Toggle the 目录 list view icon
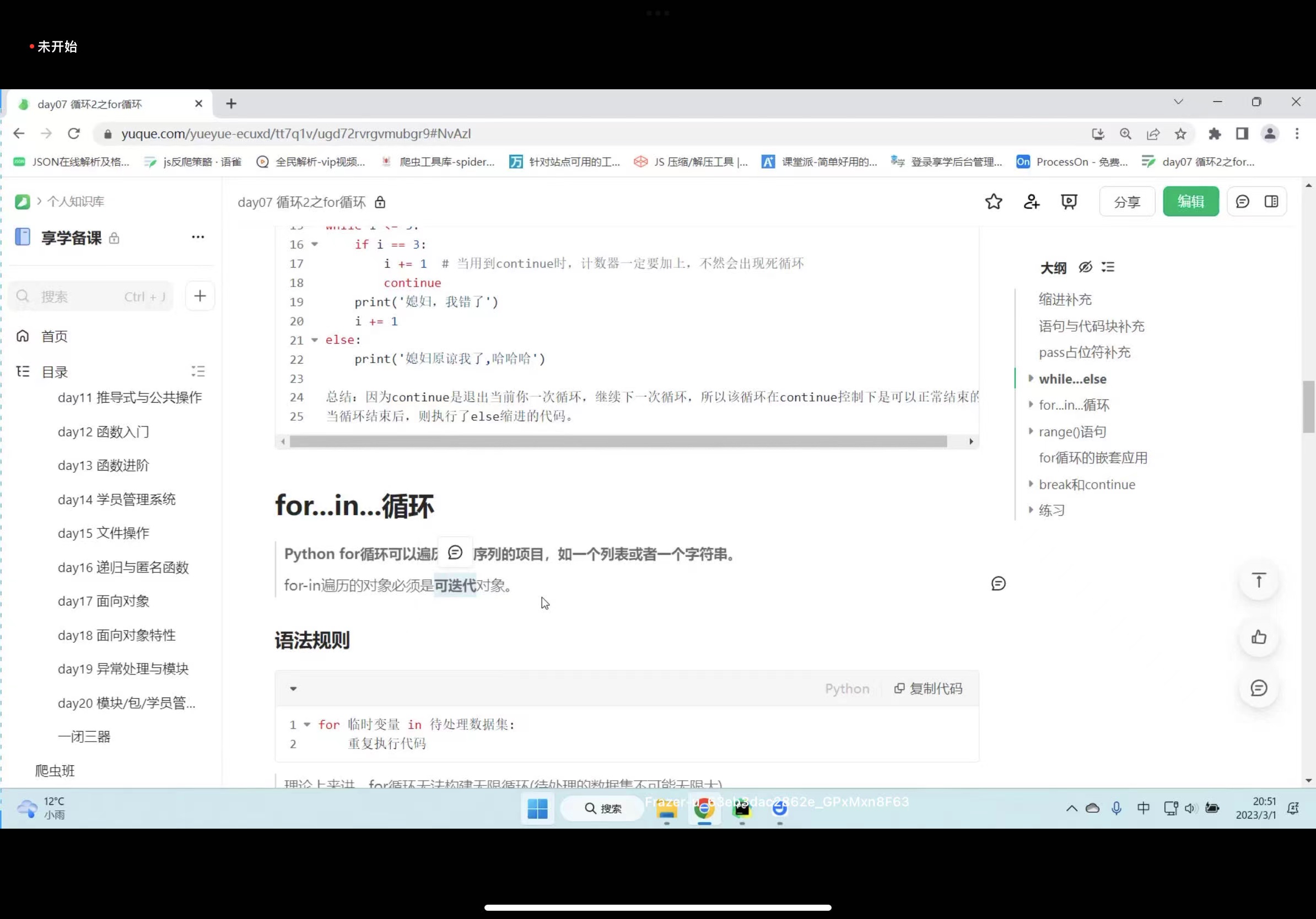The height and width of the screenshot is (919, 1316). 198,371
